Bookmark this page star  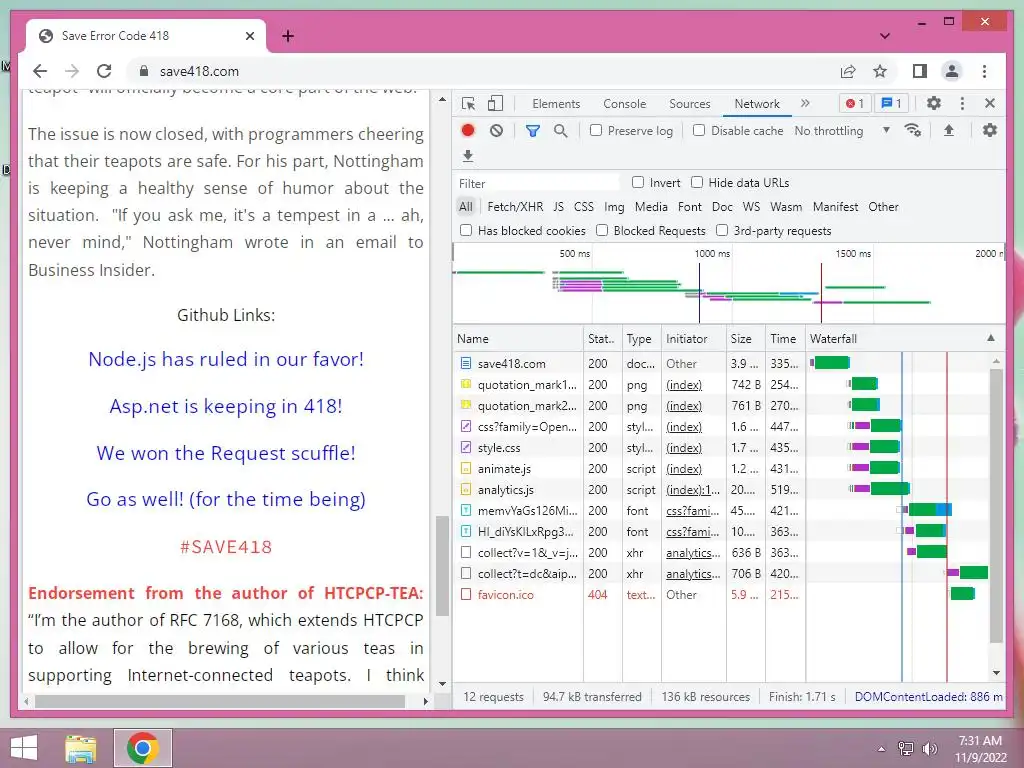pos(880,71)
